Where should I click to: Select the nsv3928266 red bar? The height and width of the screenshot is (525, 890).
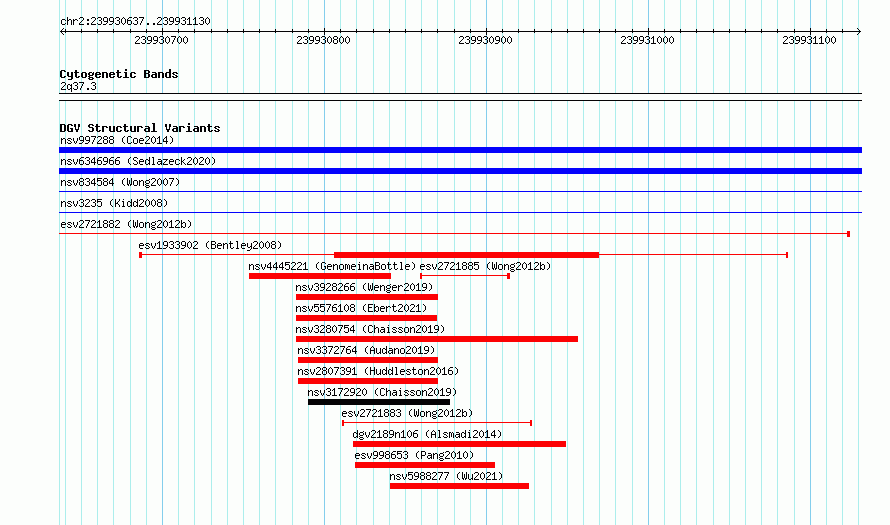[x=367, y=297]
